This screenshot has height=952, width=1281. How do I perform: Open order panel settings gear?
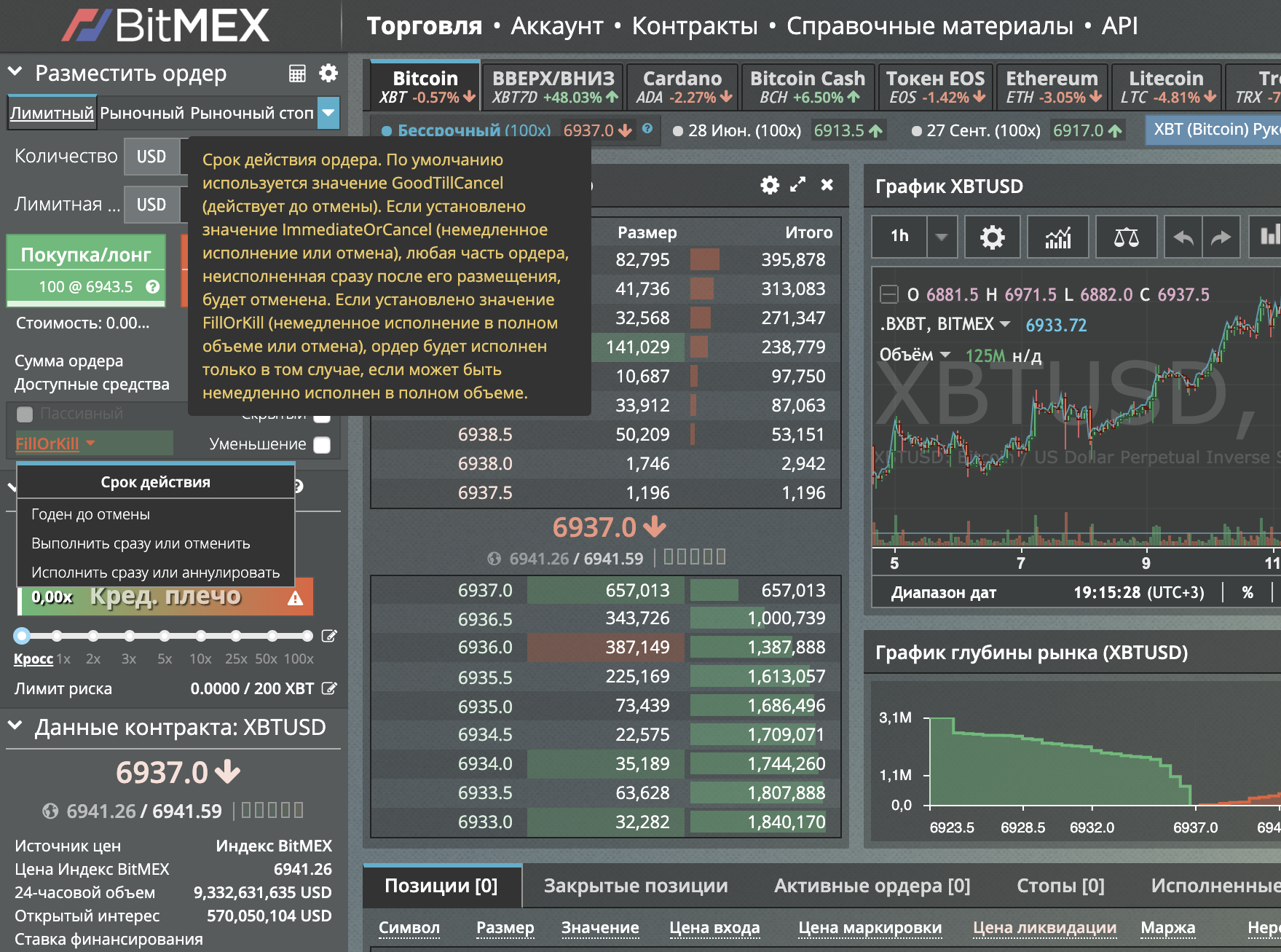point(328,73)
